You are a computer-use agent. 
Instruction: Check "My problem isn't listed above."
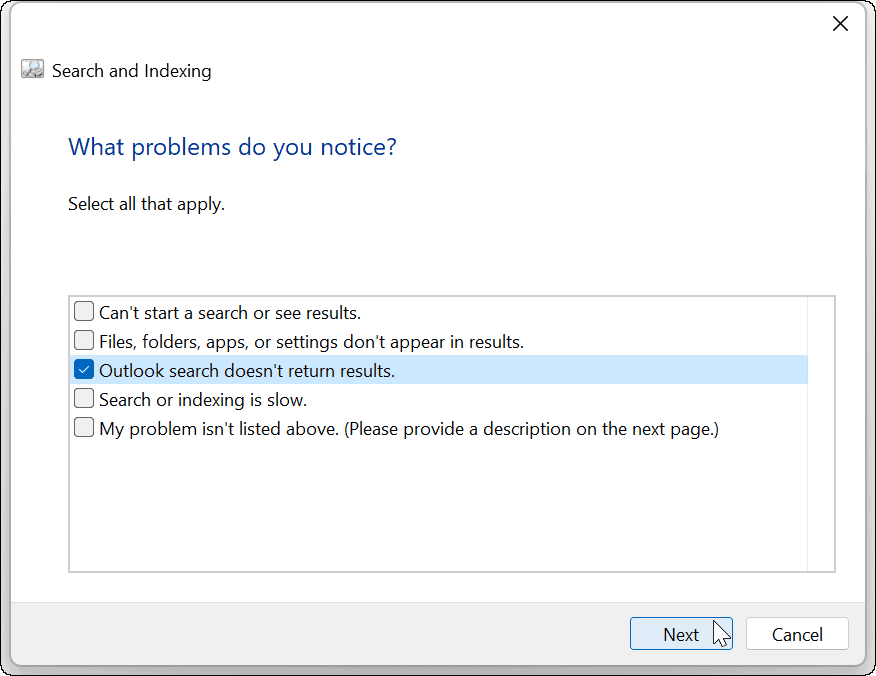click(x=84, y=427)
